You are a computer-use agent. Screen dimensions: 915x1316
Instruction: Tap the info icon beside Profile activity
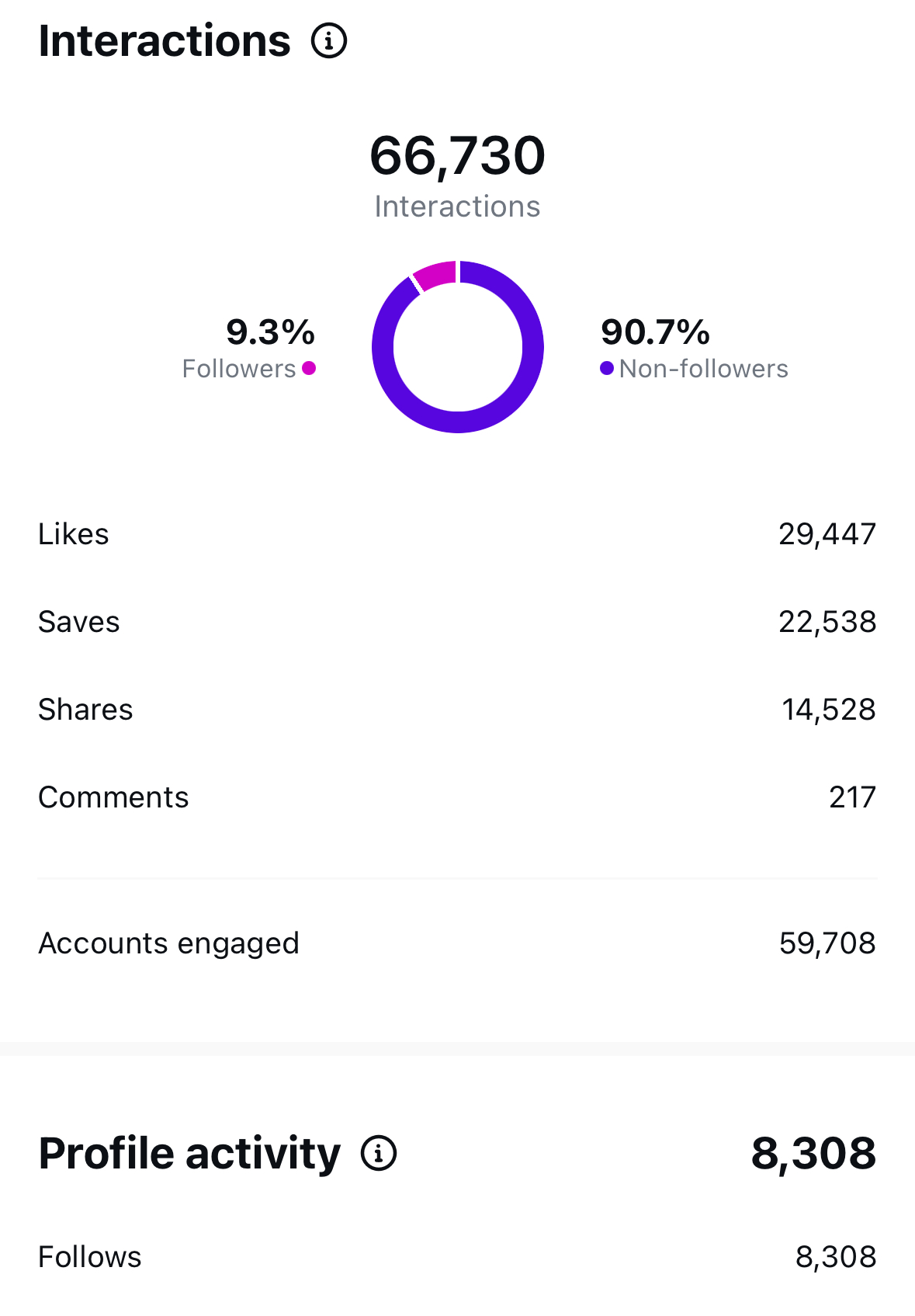coord(379,1153)
